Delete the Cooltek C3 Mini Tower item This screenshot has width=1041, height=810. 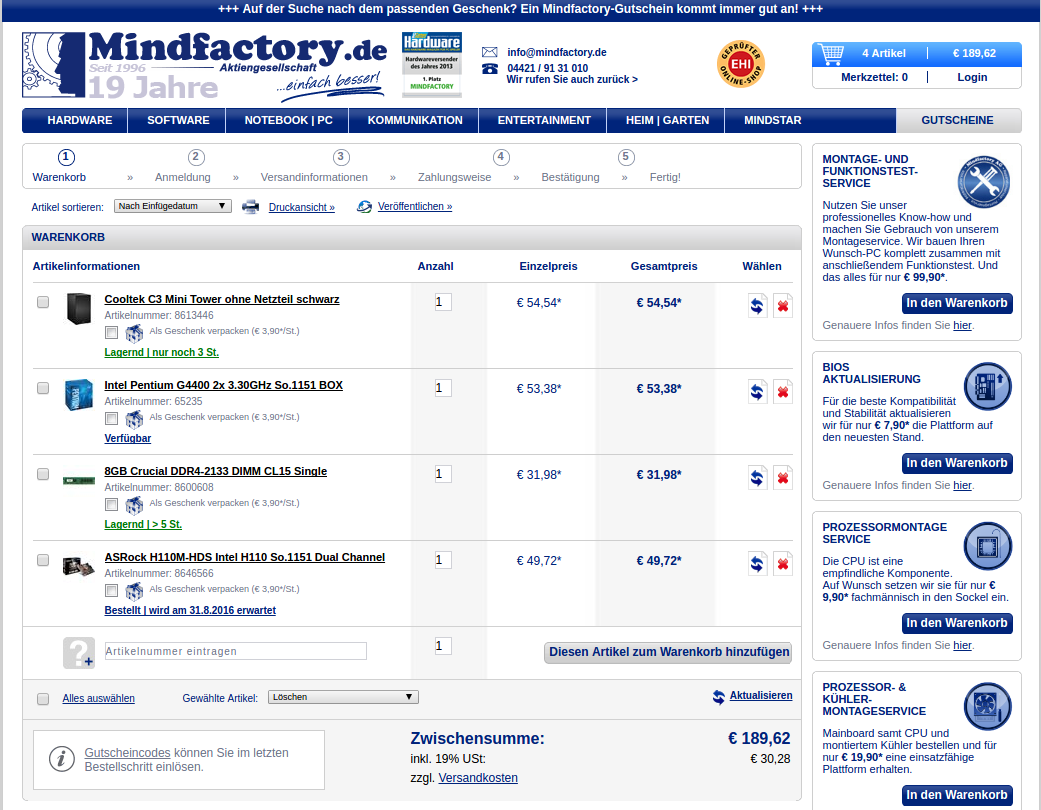[783, 305]
